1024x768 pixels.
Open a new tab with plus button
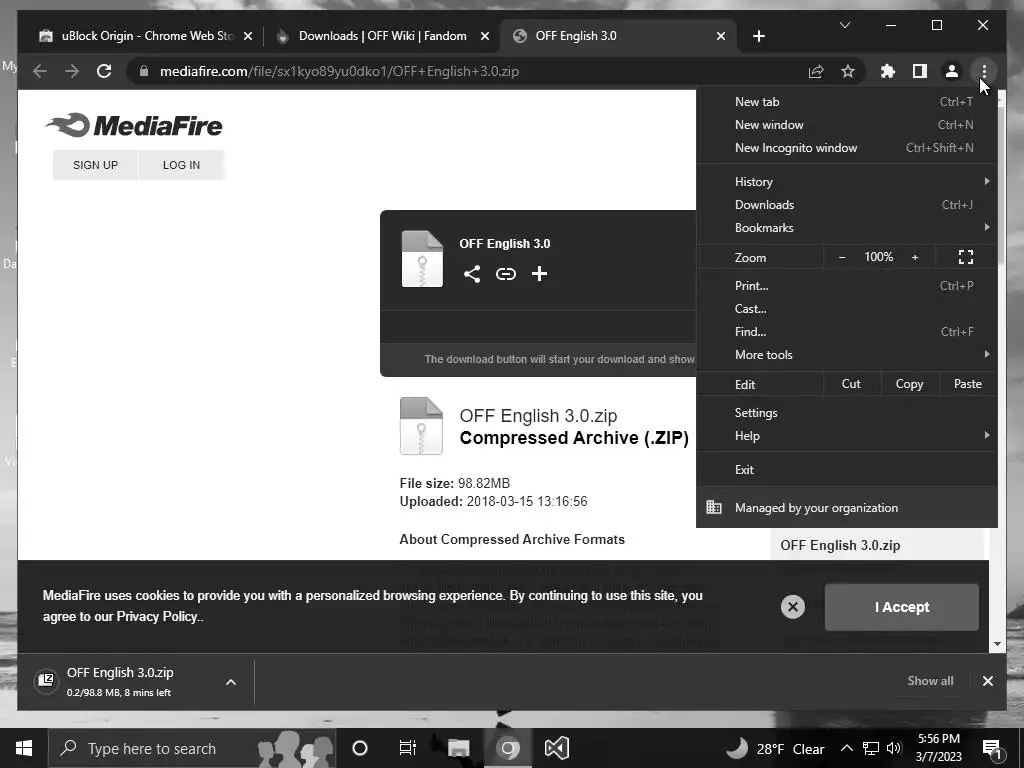point(758,36)
